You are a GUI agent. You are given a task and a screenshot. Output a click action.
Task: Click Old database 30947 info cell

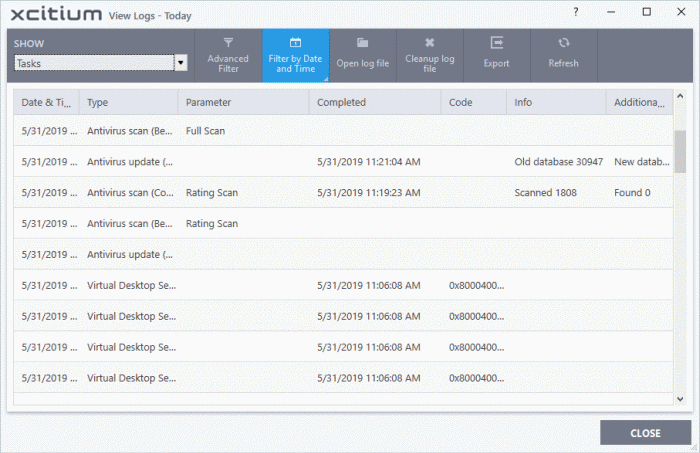(x=558, y=162)
